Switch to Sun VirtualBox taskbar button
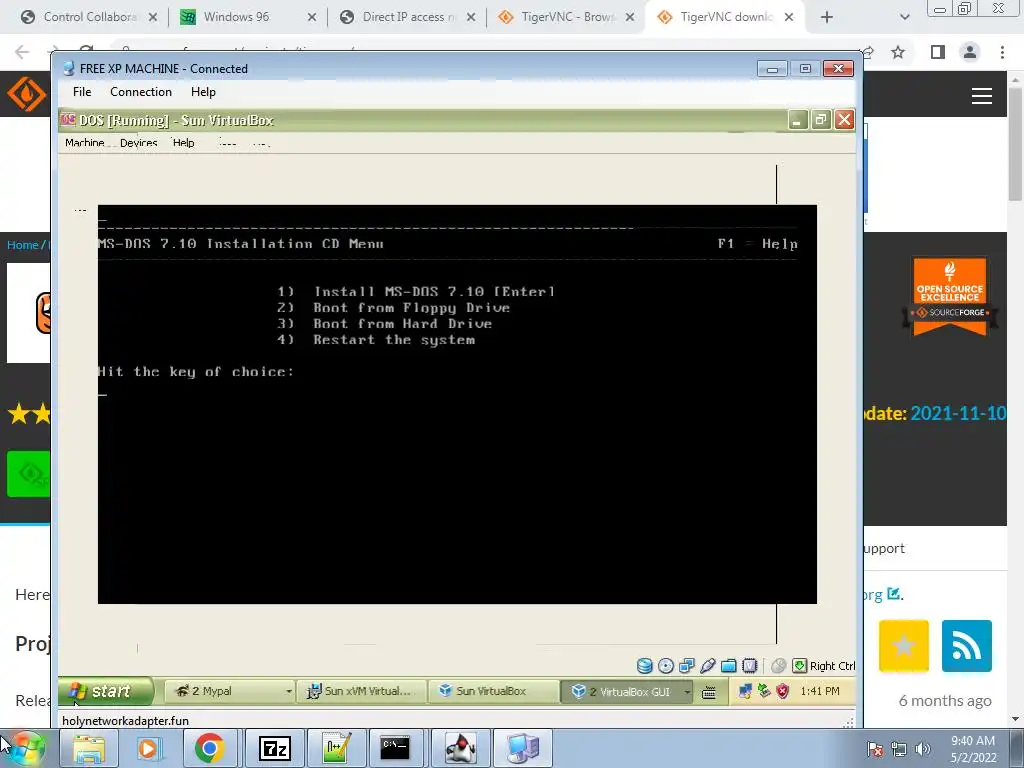 click(x=494, y=691)
